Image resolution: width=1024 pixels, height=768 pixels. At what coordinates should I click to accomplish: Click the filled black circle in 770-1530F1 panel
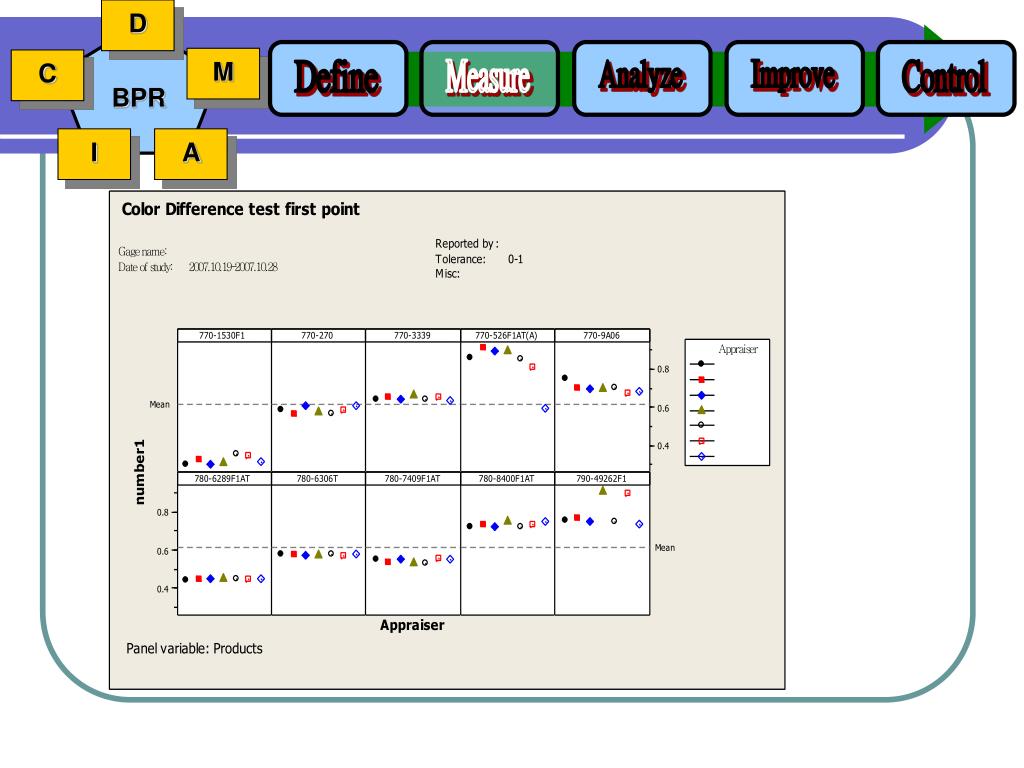pos(185,464)
